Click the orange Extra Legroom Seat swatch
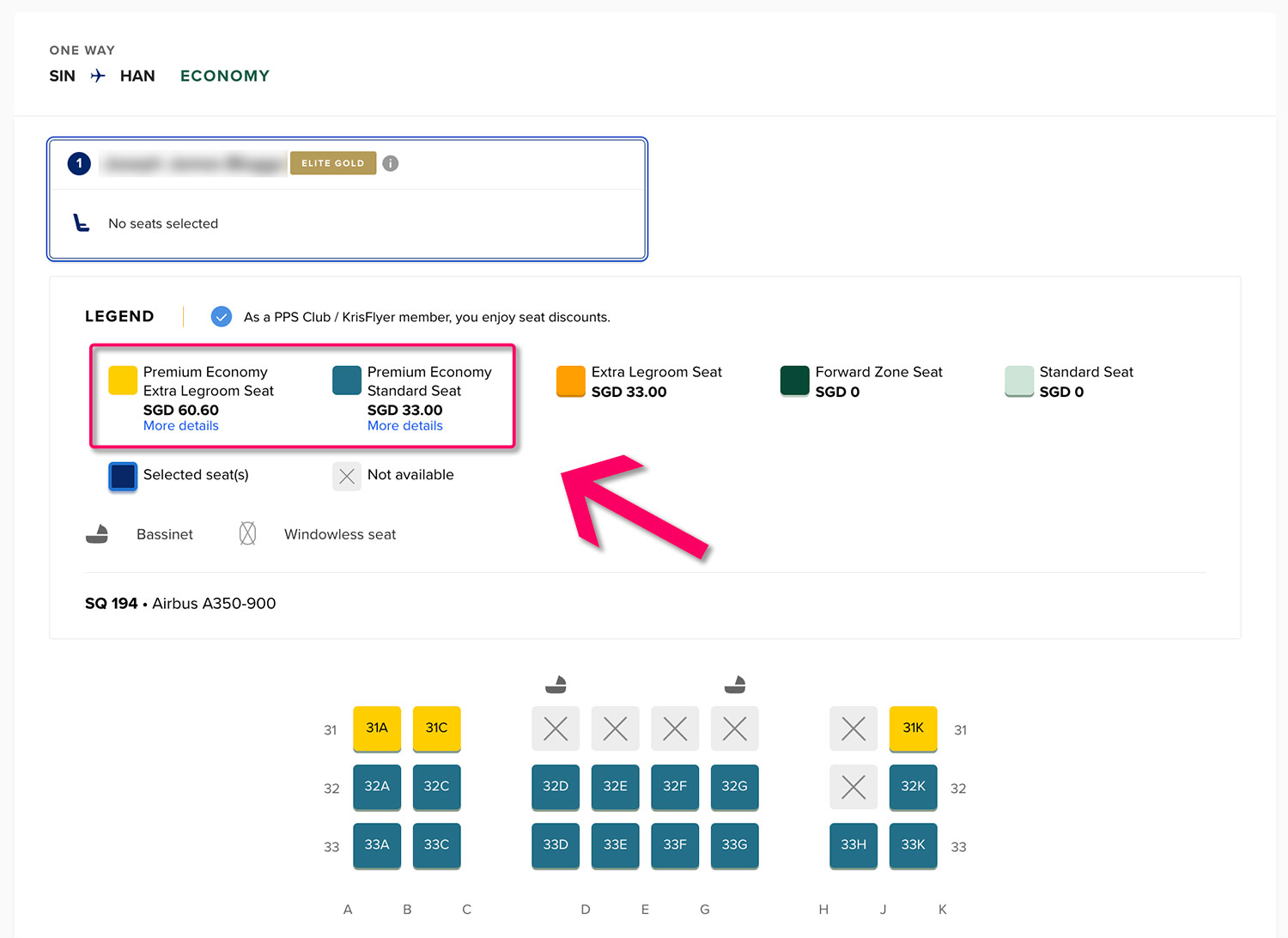The width and height of the screenshot is (1288, 938). tap(571, 381)
